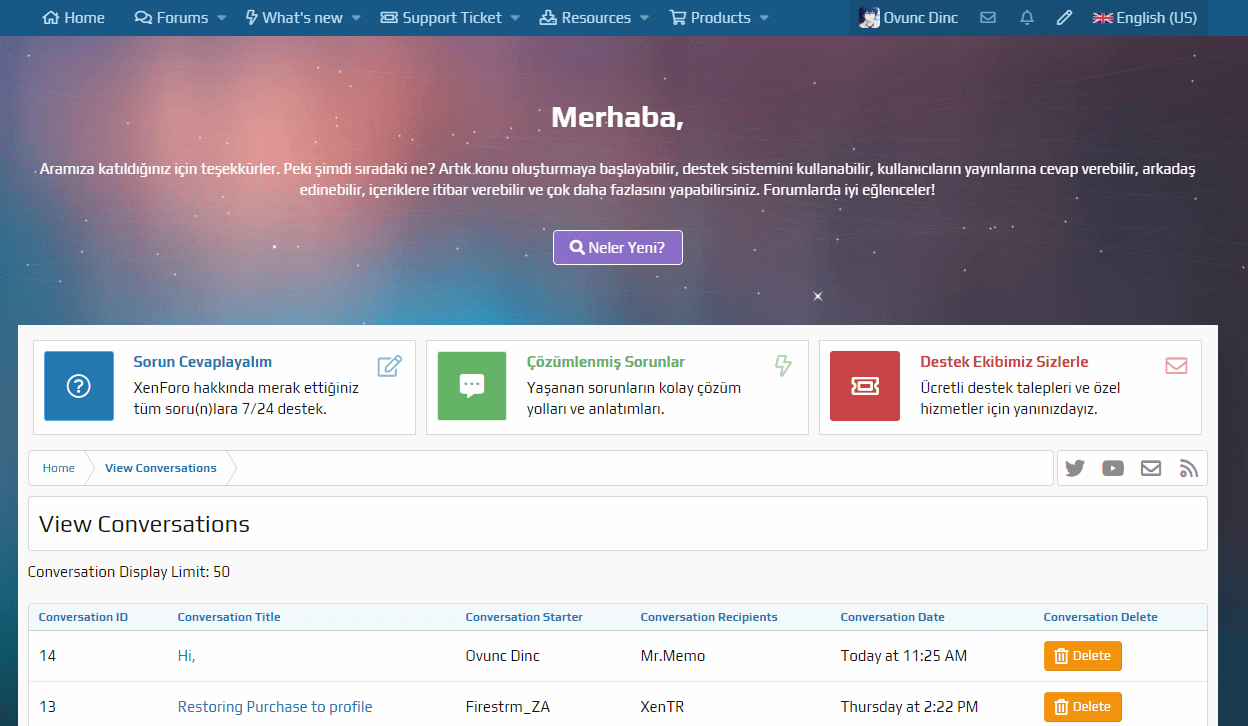Open Ovunc Dinc user account menu
The width and height of the screenshot is (1248, 726).
908,18
